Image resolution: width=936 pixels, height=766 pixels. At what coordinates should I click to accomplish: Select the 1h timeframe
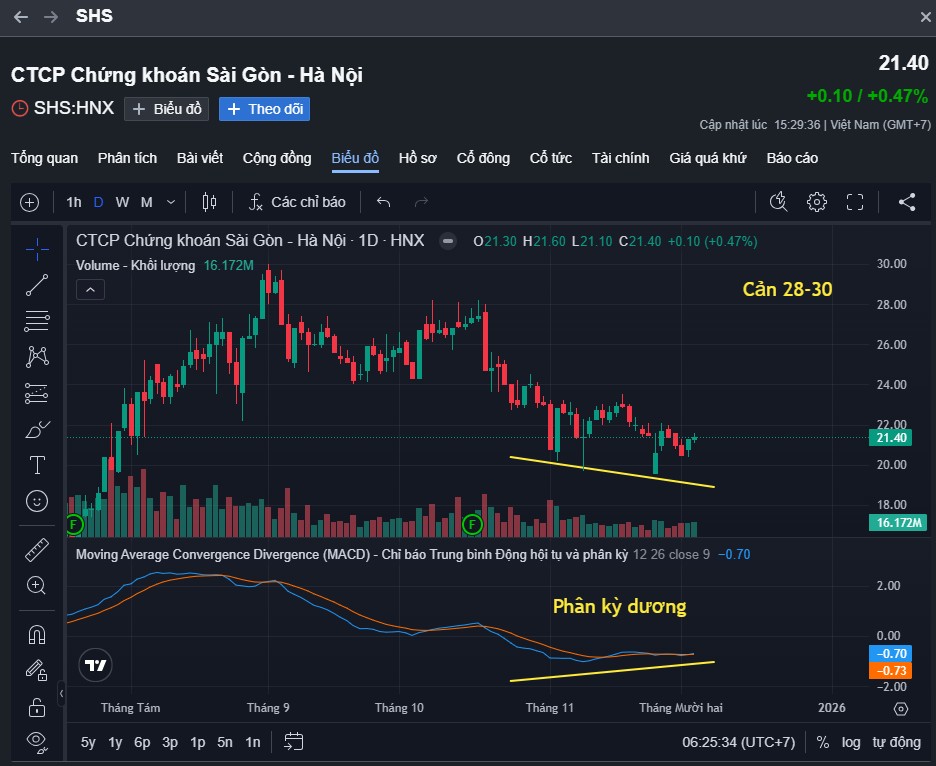click(74, 202)
